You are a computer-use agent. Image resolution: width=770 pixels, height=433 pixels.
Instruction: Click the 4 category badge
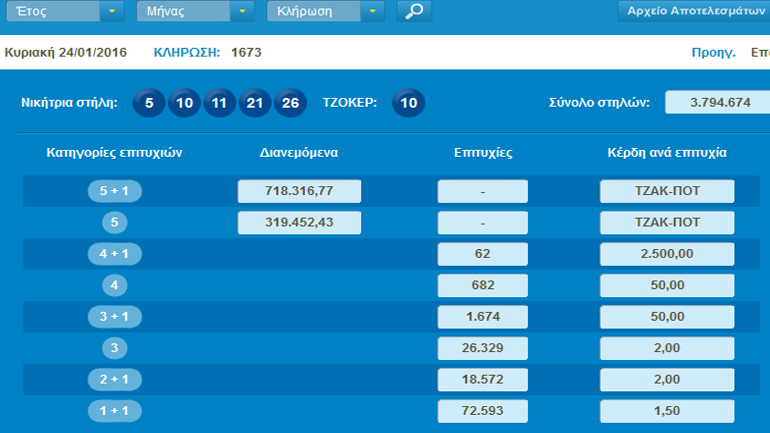pyautogui.click(x=114, y=285)
